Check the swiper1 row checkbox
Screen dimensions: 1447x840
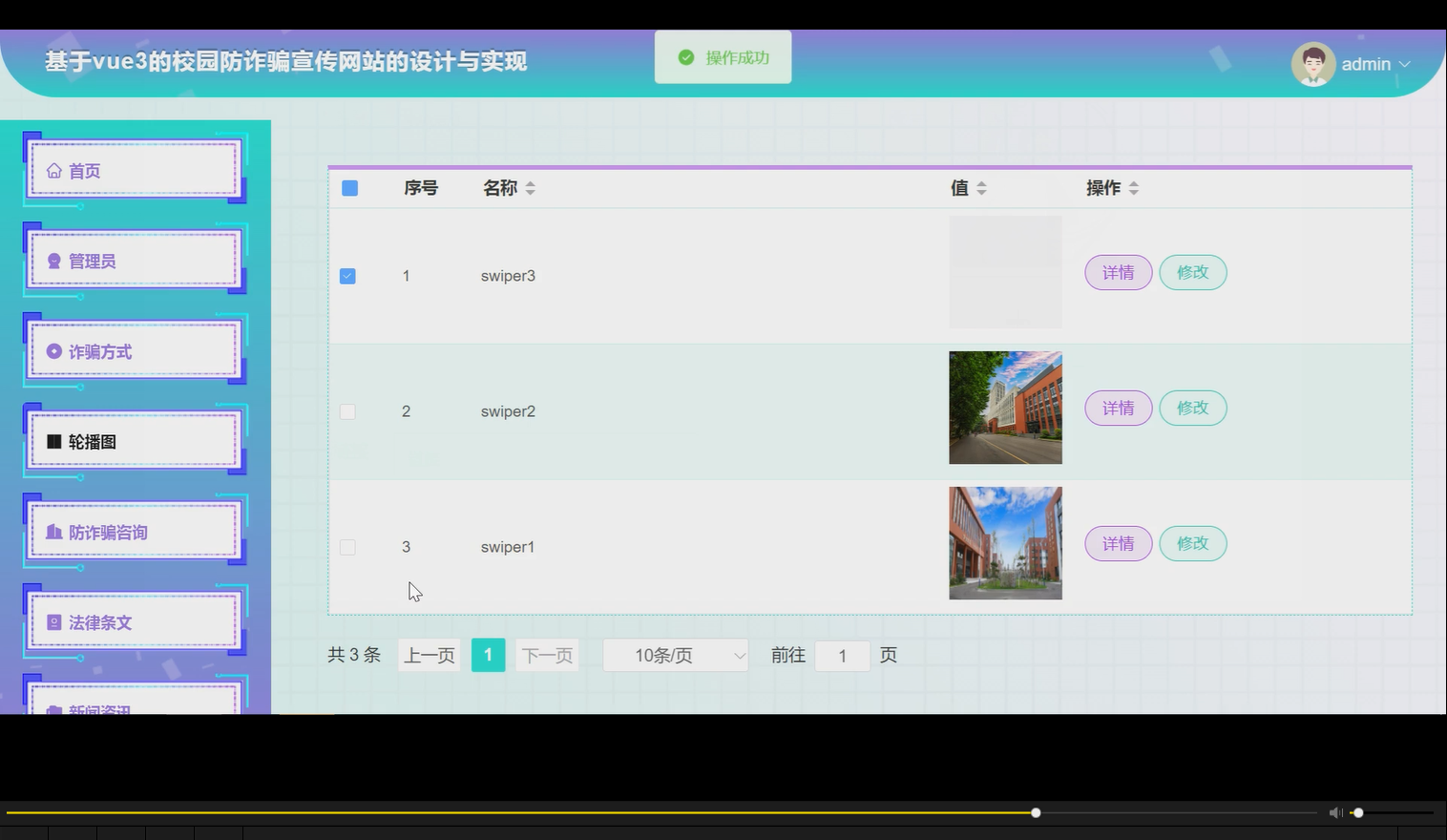pyautogui.click(x=347, y=547)
